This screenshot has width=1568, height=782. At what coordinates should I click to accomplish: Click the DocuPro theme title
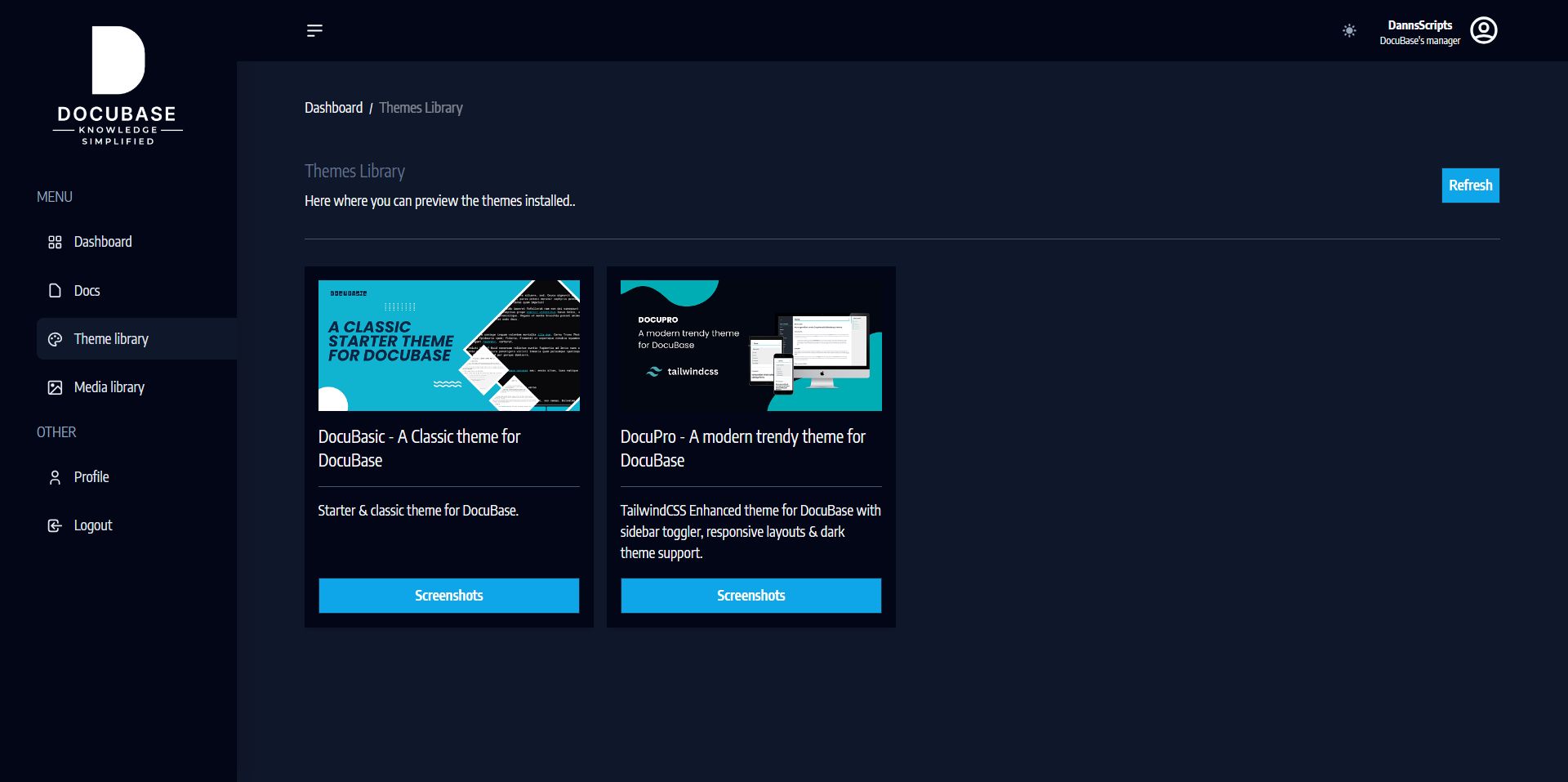(x=742, y=449)
